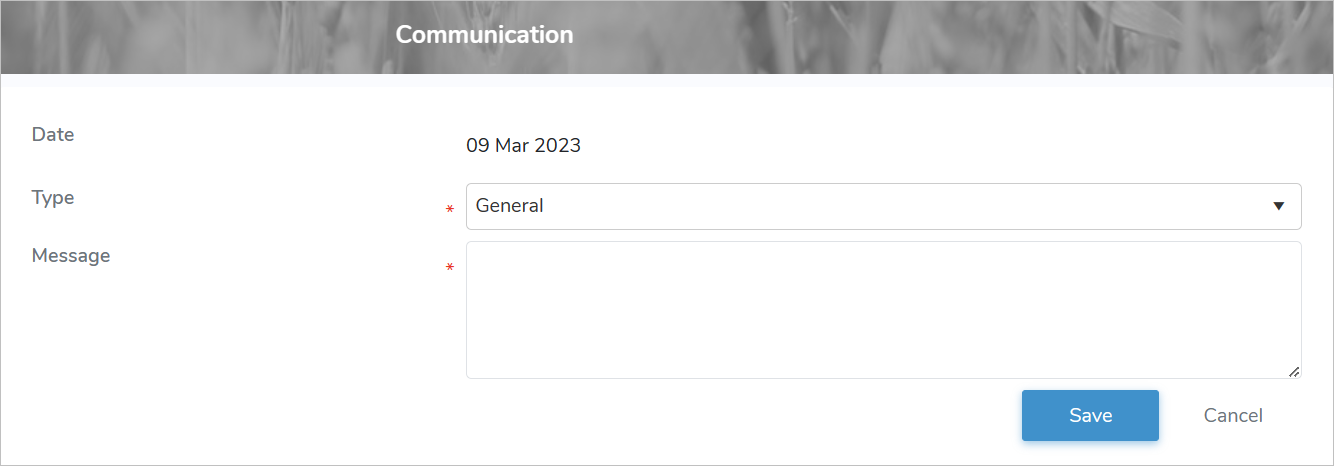Click the date value 09 Mar 2023
Viewport: 1334px width, 466px height.
tap(523, 145)
